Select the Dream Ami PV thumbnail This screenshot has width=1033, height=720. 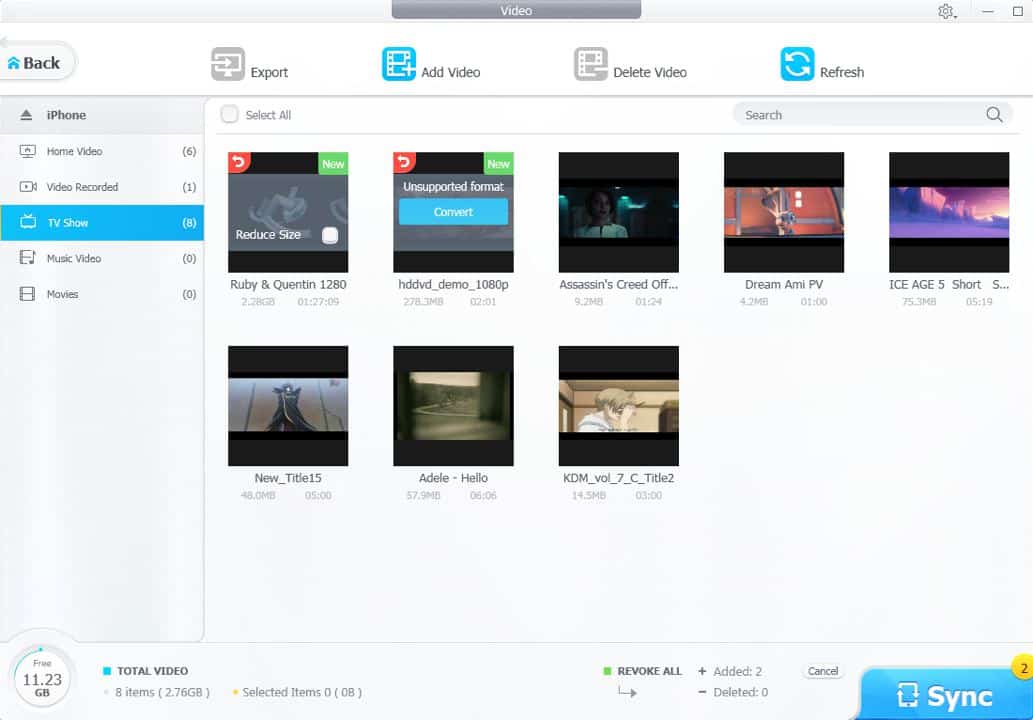coord(784,212)
